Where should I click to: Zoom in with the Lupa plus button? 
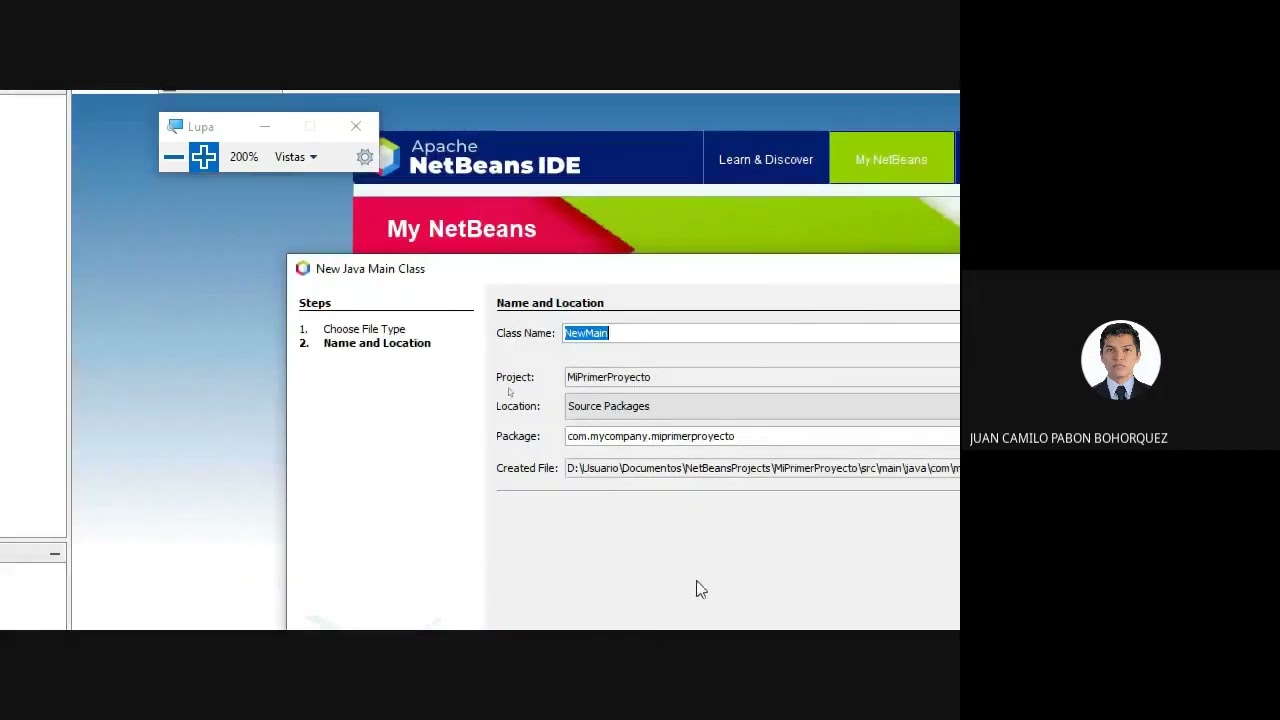click(204, 157)
